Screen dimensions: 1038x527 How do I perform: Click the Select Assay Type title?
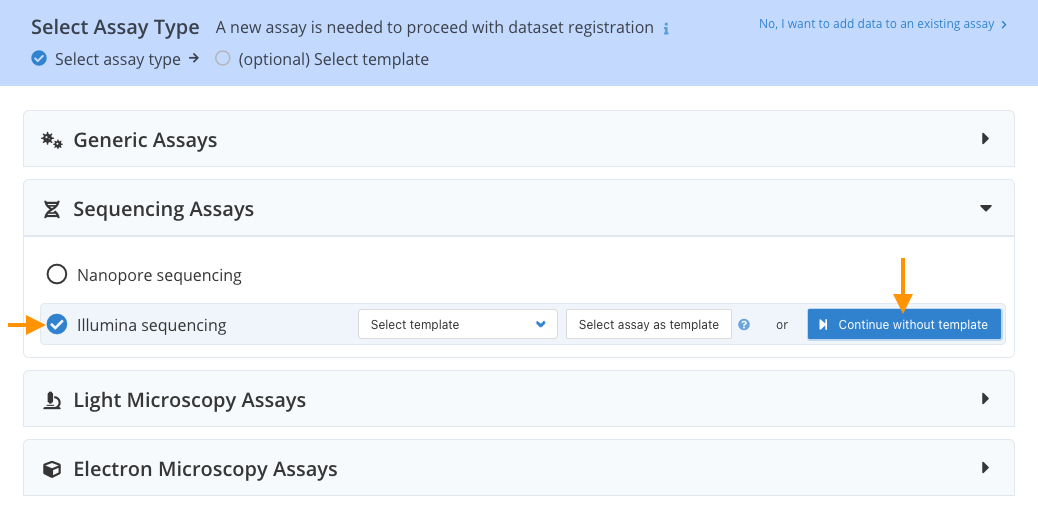point(115,27)
